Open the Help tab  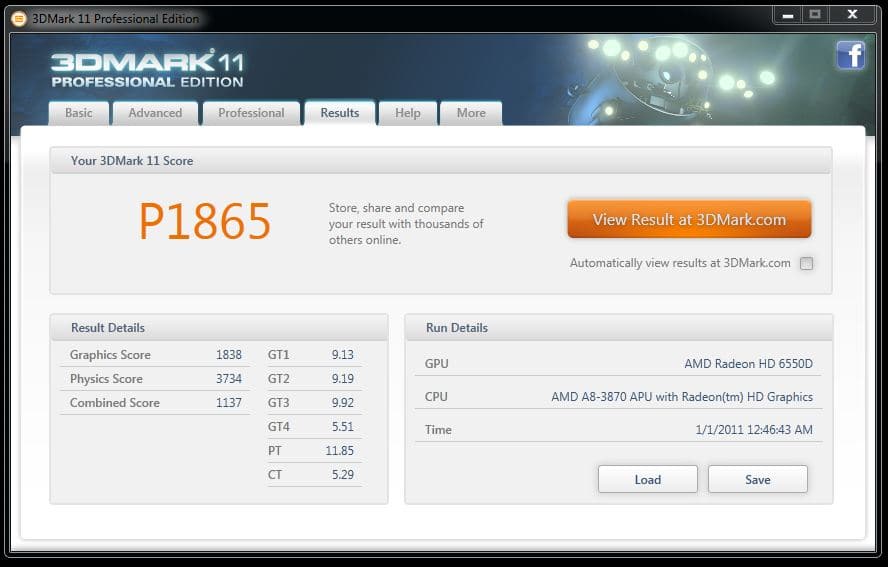coord(408,113)
